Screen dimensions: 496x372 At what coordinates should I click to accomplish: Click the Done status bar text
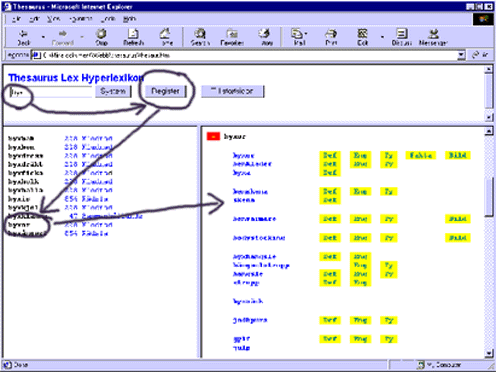click(21, 365)
